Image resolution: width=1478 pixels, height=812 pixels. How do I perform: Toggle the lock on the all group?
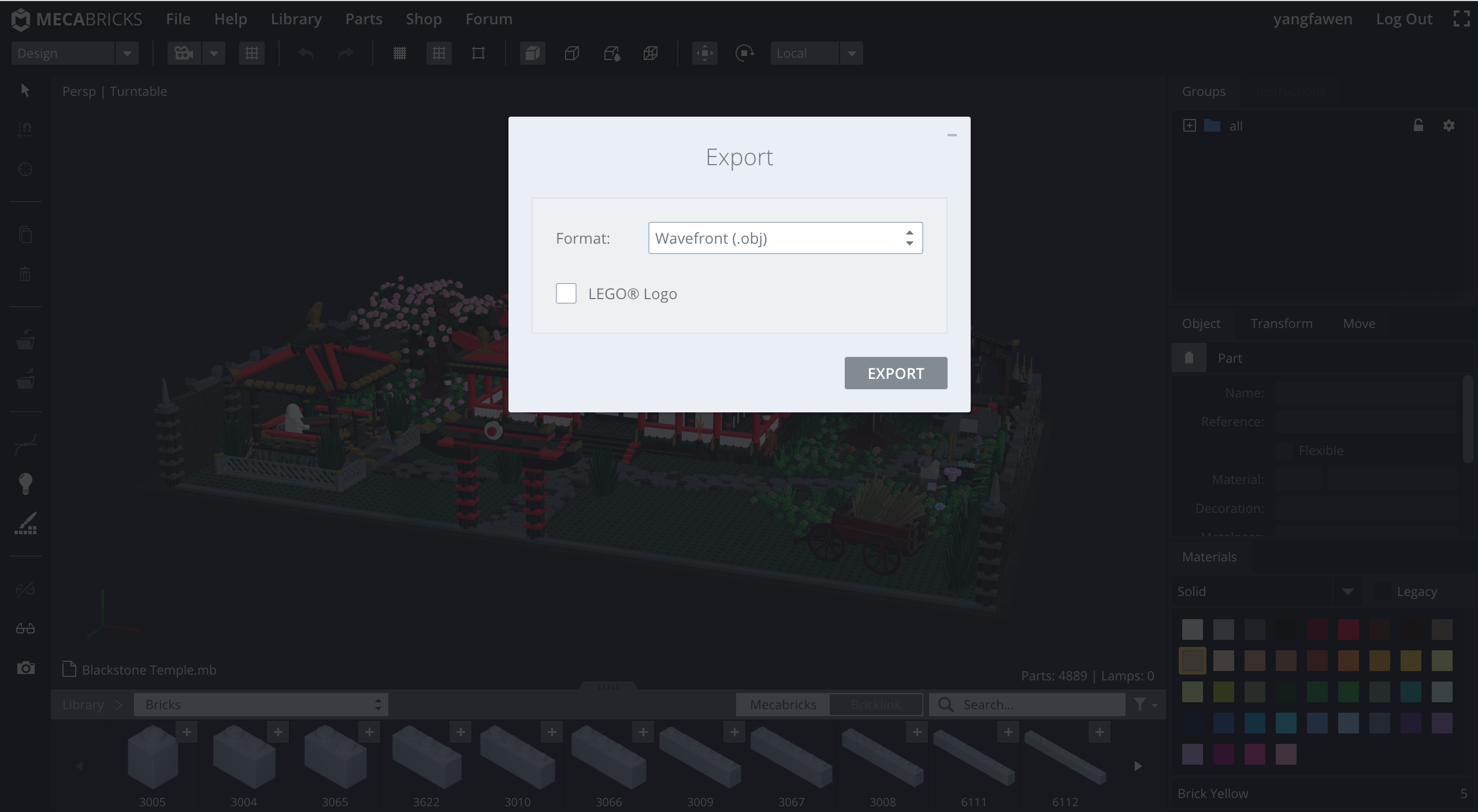click(x=1418, y=125)
